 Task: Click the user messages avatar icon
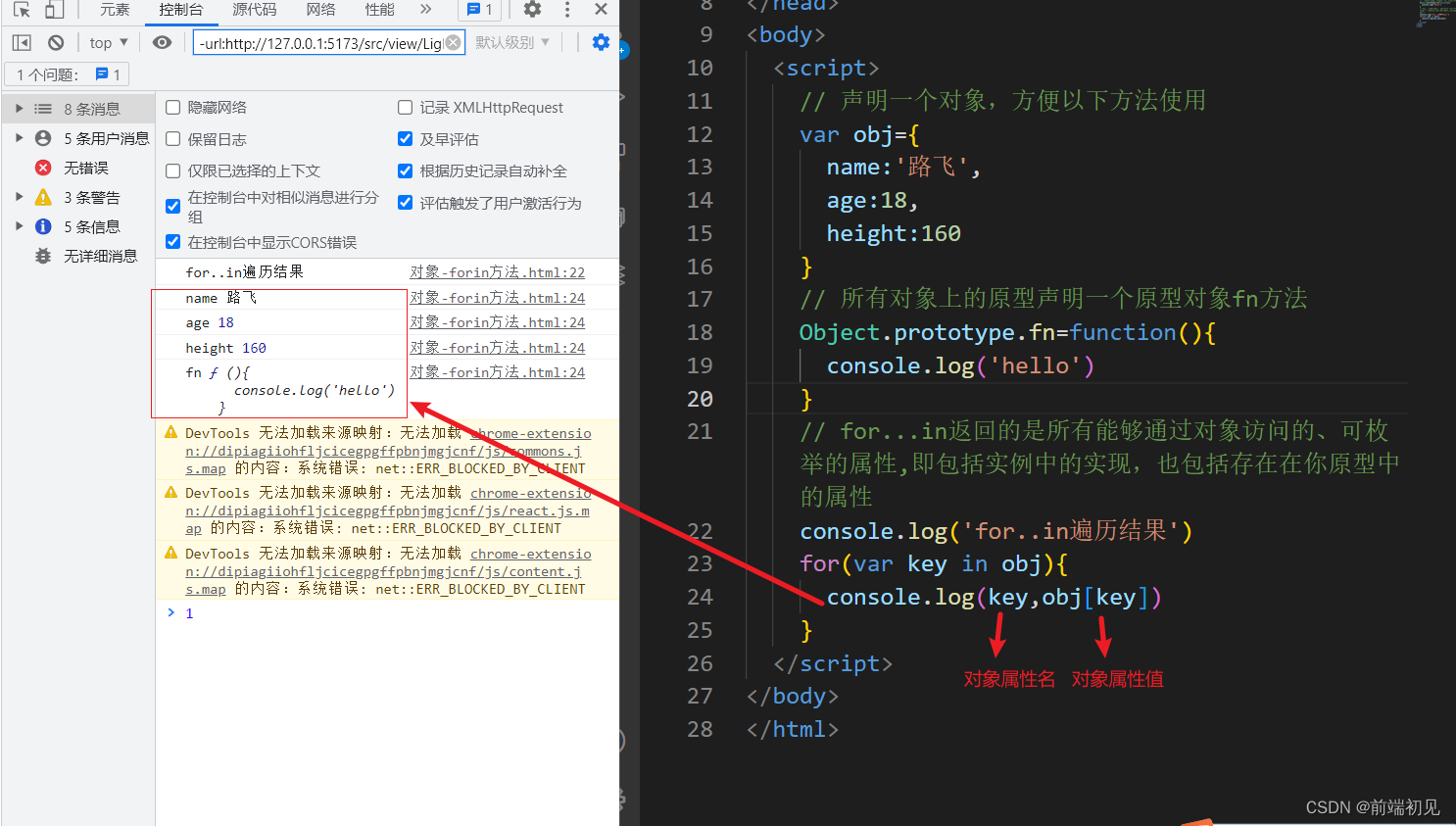click(x=43, y=138)
